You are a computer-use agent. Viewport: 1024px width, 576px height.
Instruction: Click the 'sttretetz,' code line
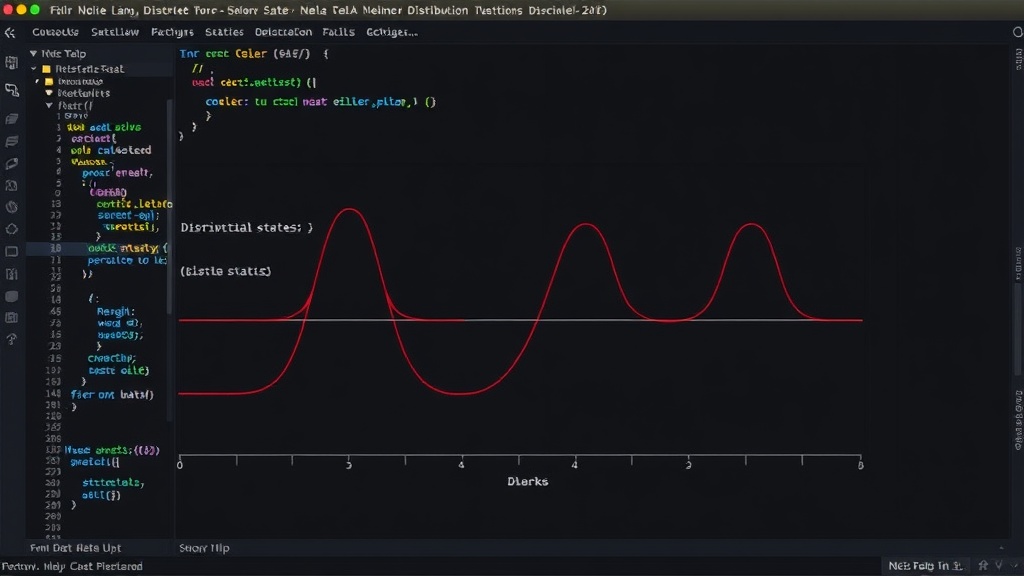click(x=114, y=483)
